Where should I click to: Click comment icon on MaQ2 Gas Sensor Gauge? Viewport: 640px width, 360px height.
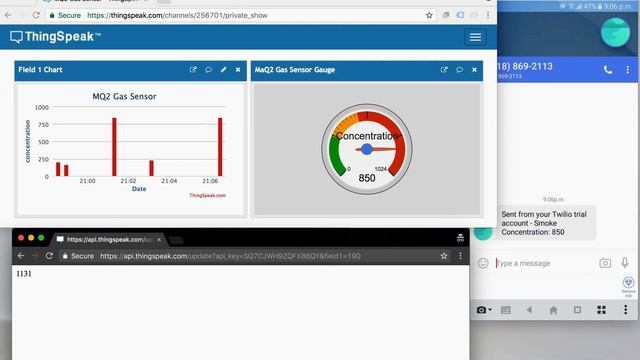tap(459, 70)
